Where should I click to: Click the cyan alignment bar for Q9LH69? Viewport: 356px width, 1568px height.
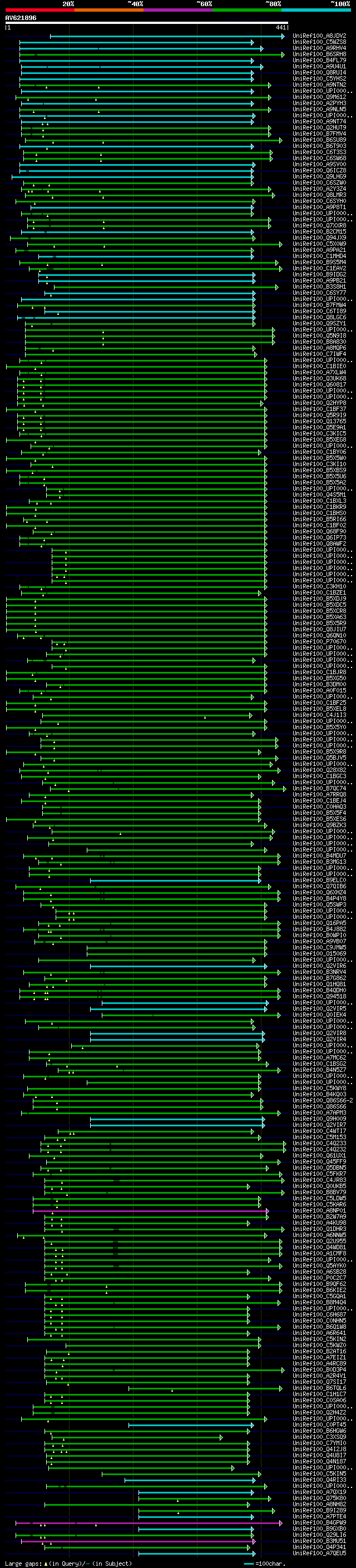[132, 177]
